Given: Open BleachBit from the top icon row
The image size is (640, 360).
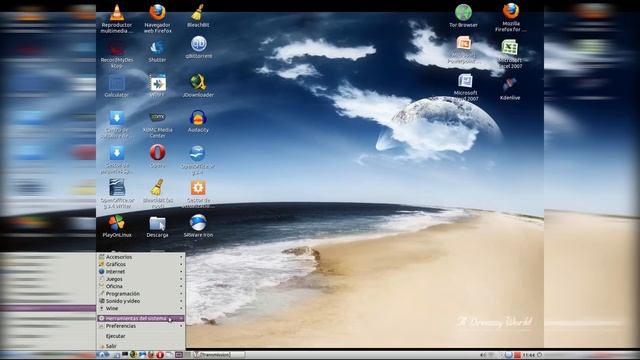Looking at the screenshot, I should coord(198,13).
